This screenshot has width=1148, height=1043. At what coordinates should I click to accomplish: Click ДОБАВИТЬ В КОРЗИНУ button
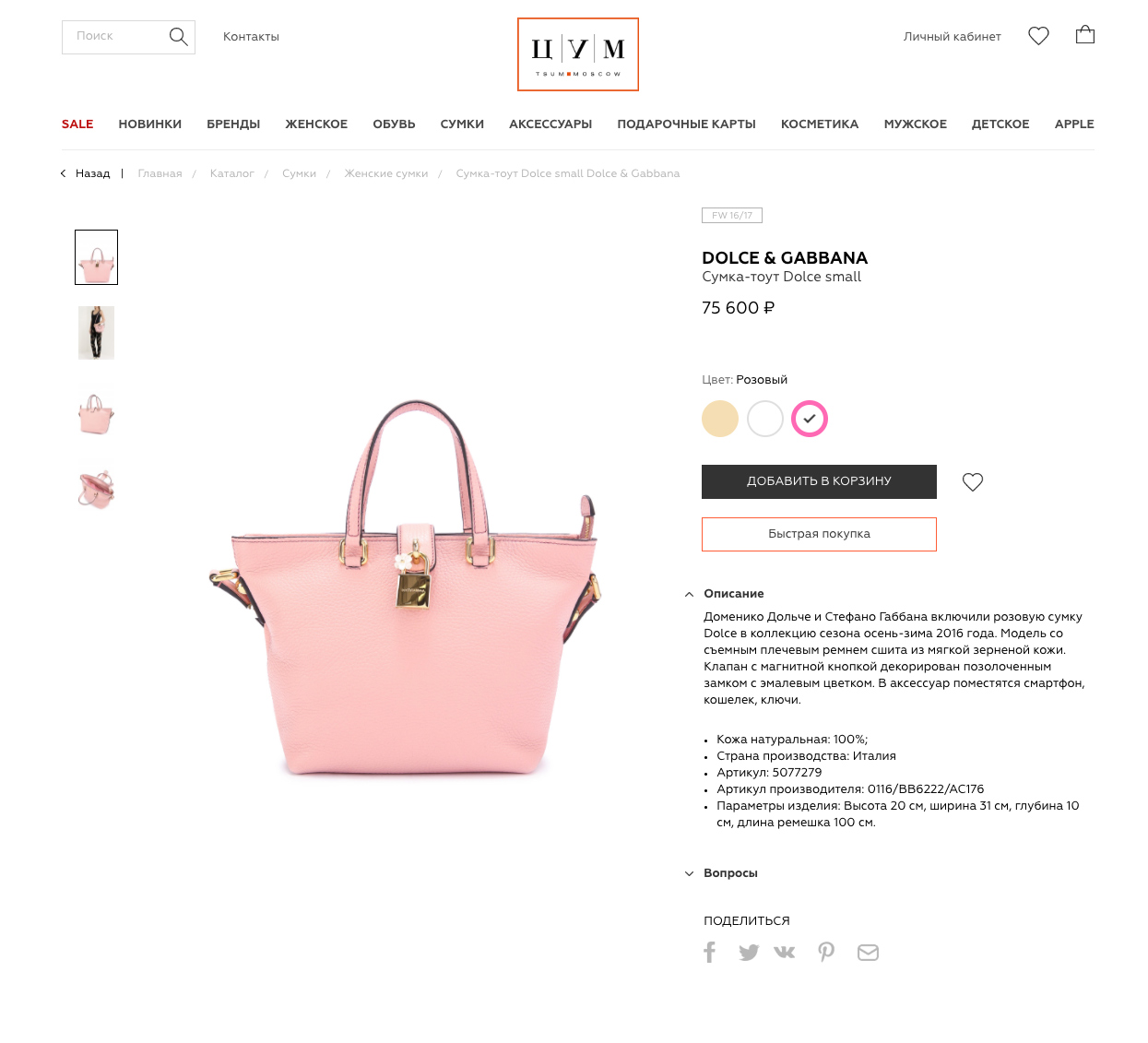coord(819,481)
